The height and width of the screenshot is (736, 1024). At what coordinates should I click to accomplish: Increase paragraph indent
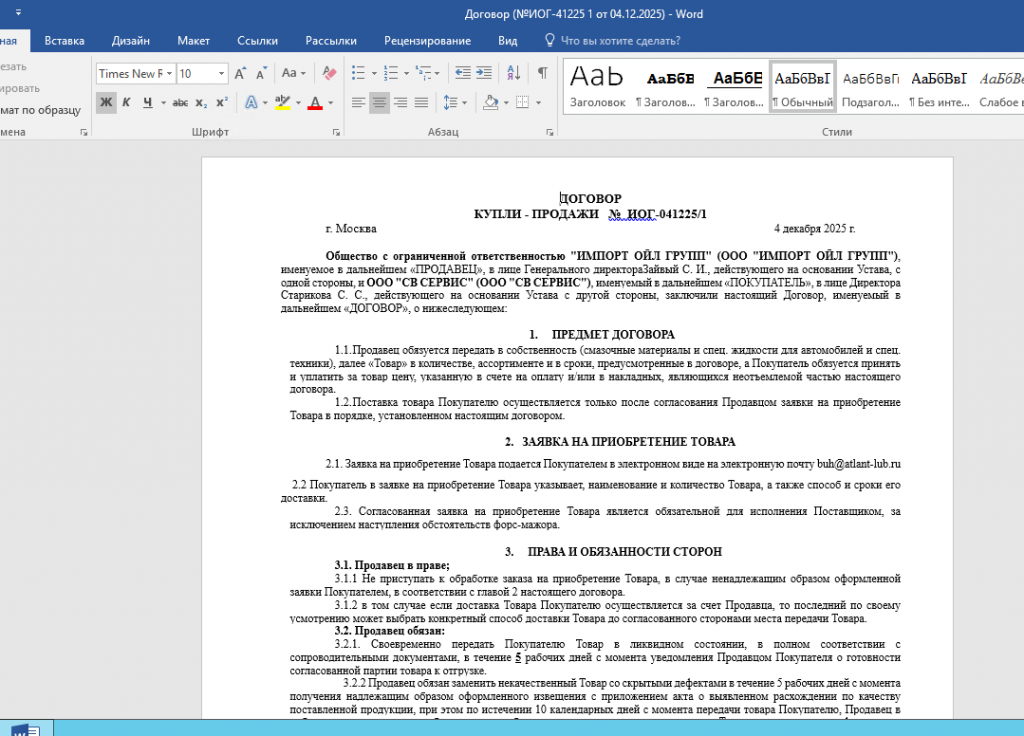pos(484,73)
